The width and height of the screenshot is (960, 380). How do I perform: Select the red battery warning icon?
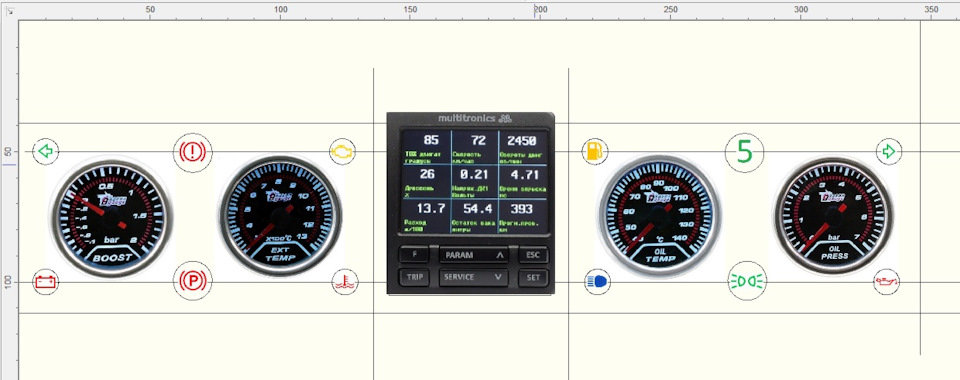(x=46, y=282)
